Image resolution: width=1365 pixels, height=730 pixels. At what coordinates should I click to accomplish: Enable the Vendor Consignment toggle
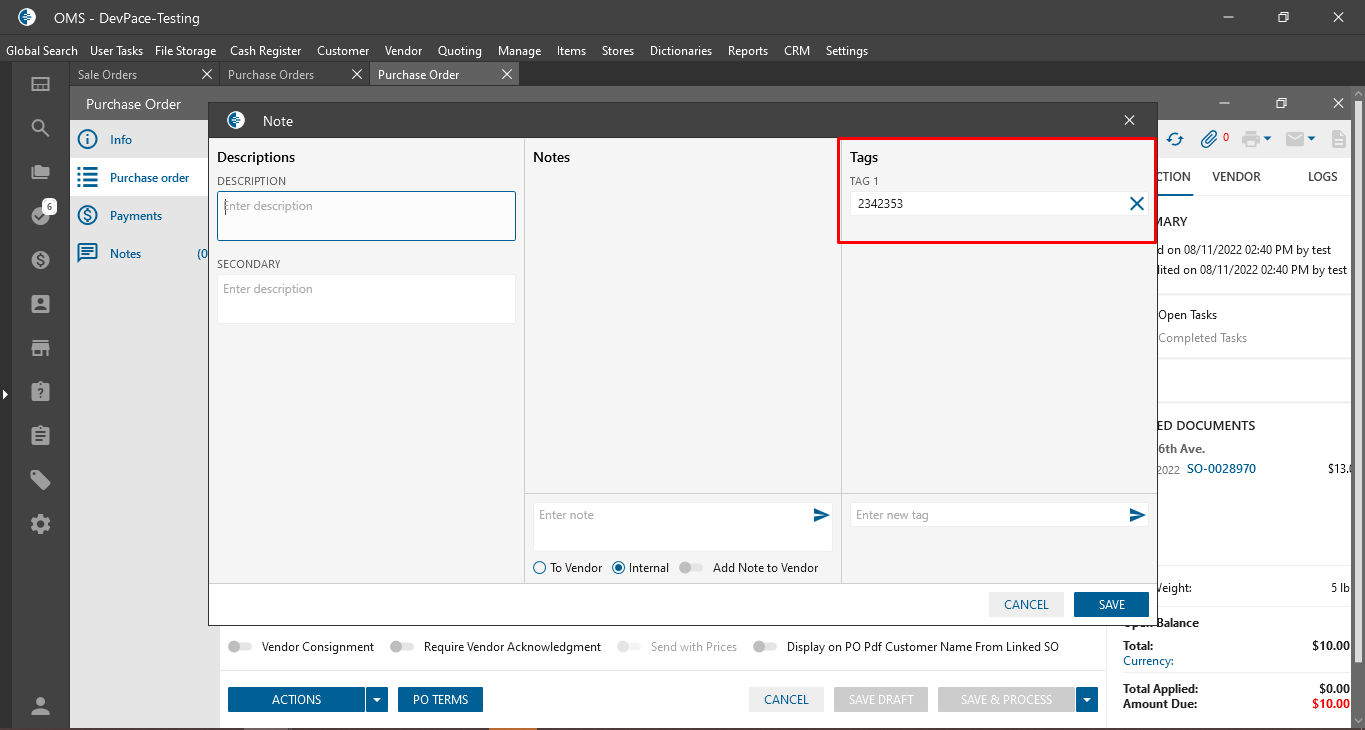240,647
